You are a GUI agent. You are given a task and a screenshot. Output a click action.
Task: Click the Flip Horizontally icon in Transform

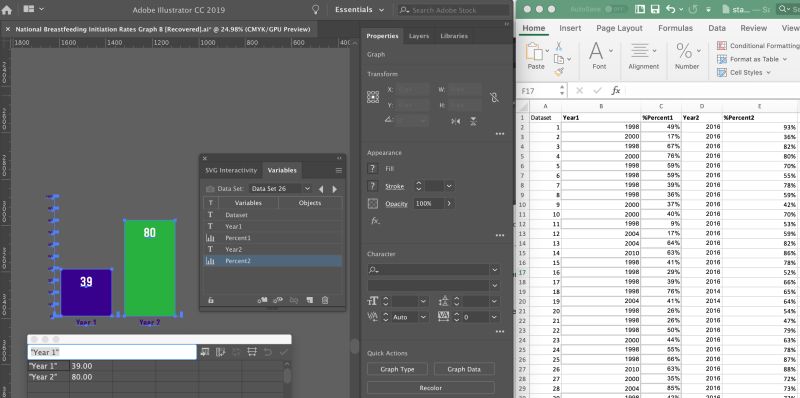coord(456,121)
